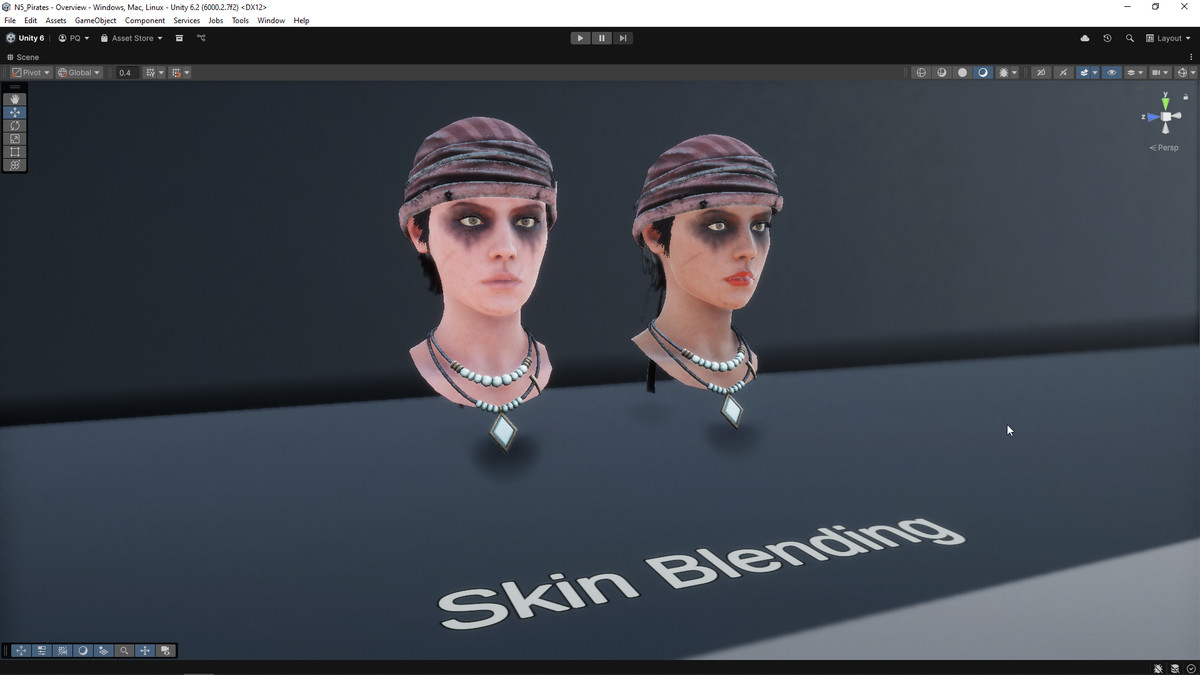The height and width of the screenshot is (675, 1200).
Task: Select the Scale tool in the tools overlay
Action: (15, 138)
